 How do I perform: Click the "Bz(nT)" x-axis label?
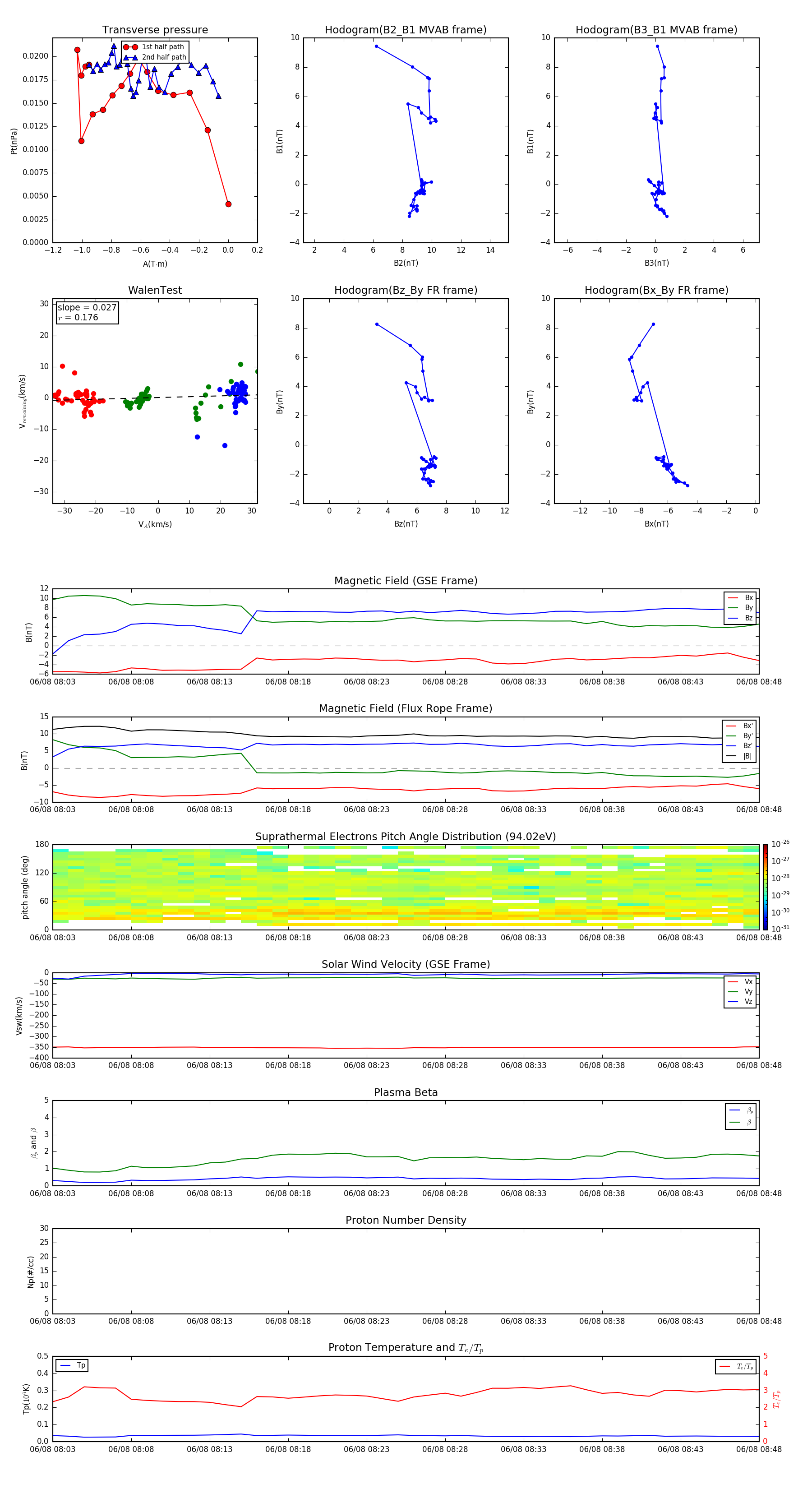(x=406, y=524)
